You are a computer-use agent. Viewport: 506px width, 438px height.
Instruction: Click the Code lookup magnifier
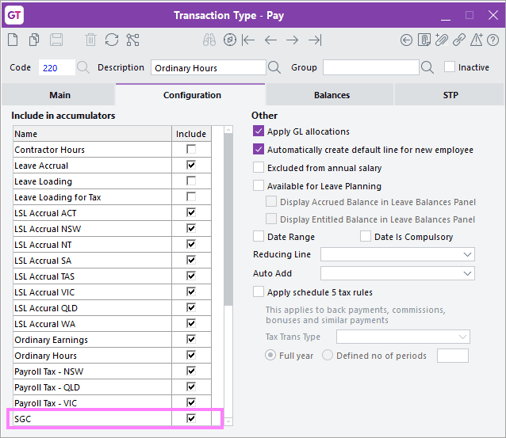(x=83, y=67)
